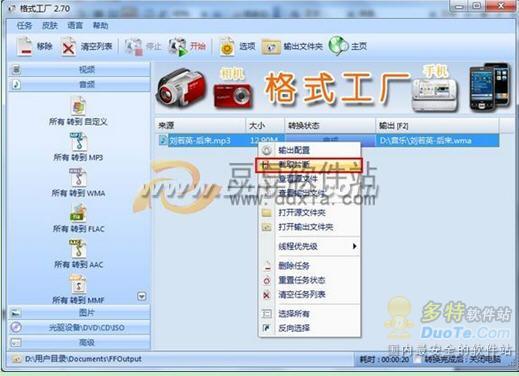Click output cell D:\音乐\刘若英-后来.wma
The height and width of the screenshot is (376, 519).
click(x=437, y=140)
